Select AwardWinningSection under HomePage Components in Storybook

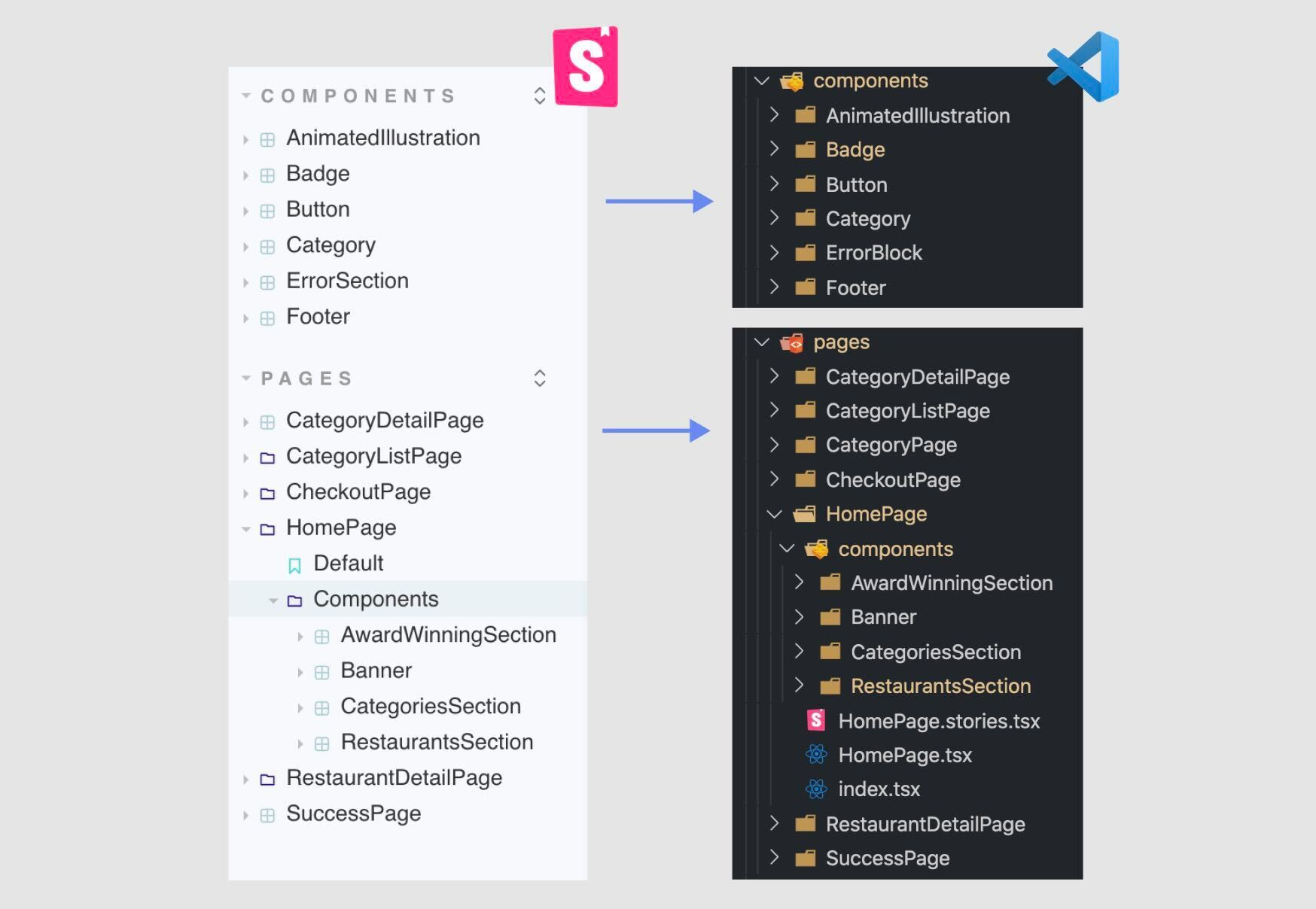[x=449, y=634]
